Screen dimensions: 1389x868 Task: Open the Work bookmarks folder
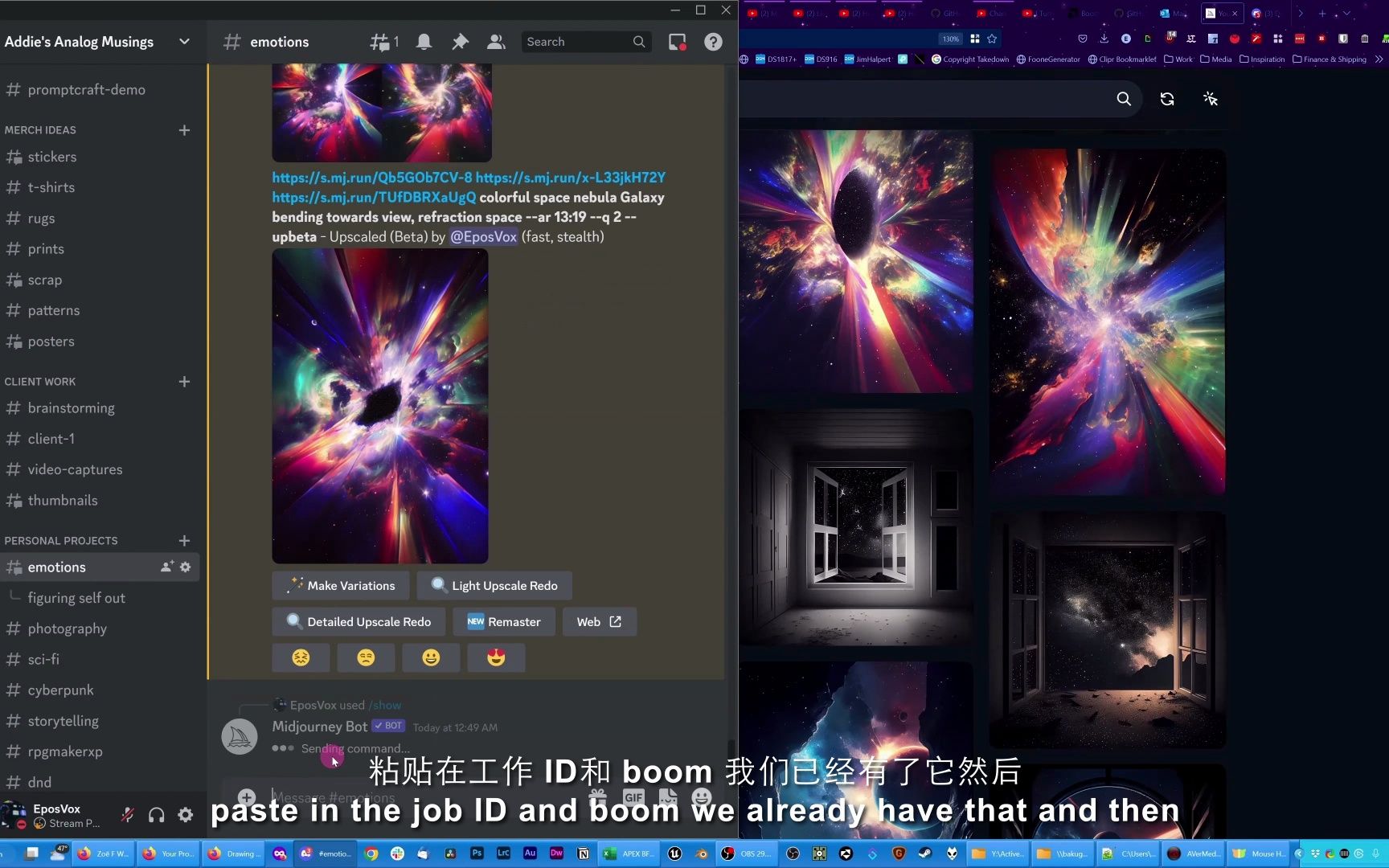[1178, 59]
